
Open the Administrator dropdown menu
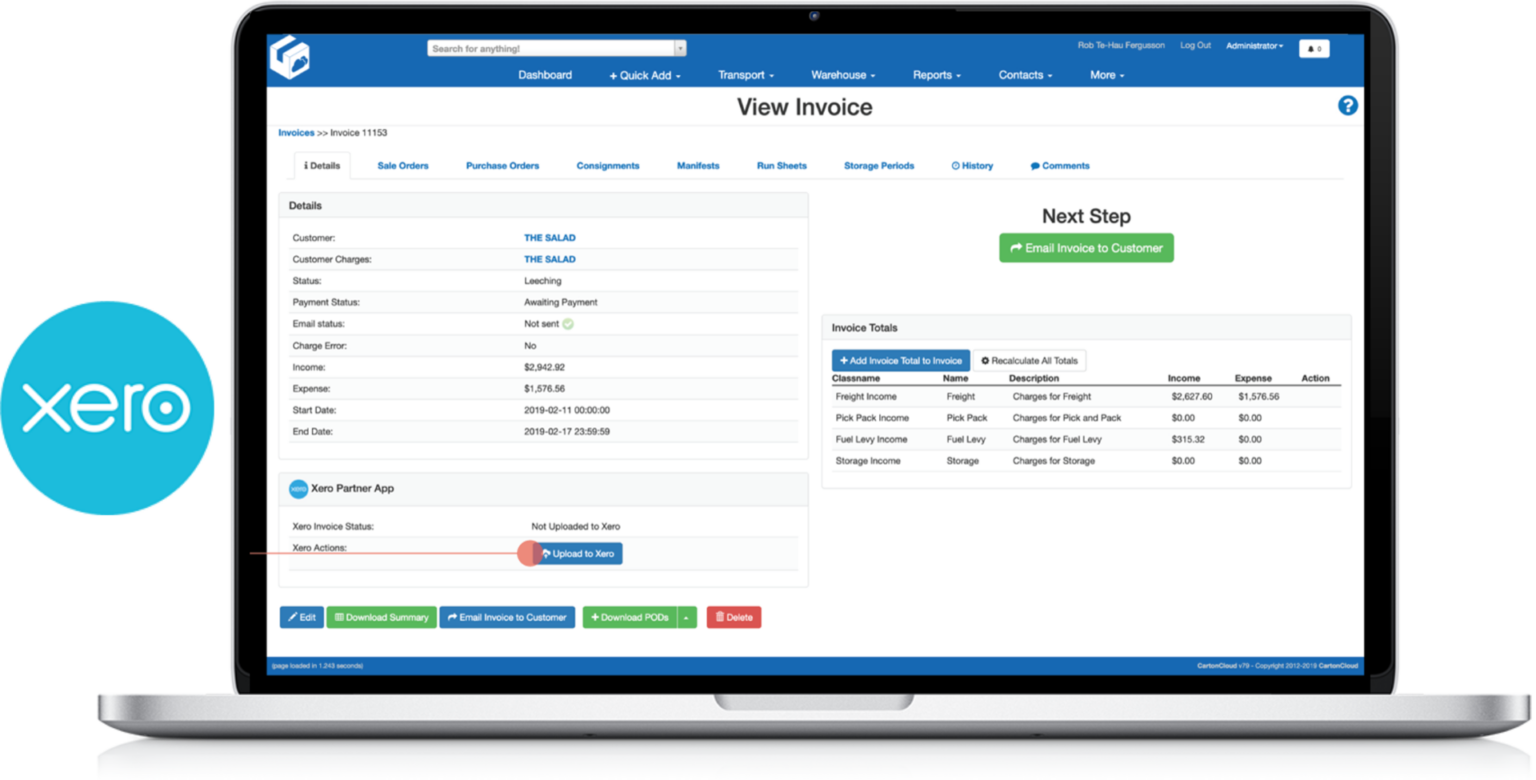pos(1254,45)
